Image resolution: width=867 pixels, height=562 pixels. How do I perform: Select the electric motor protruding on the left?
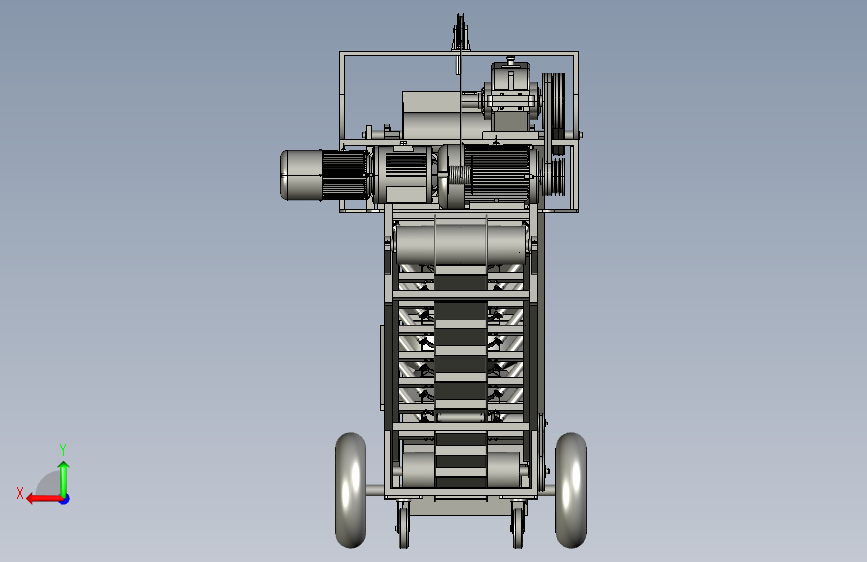[324, 175]
